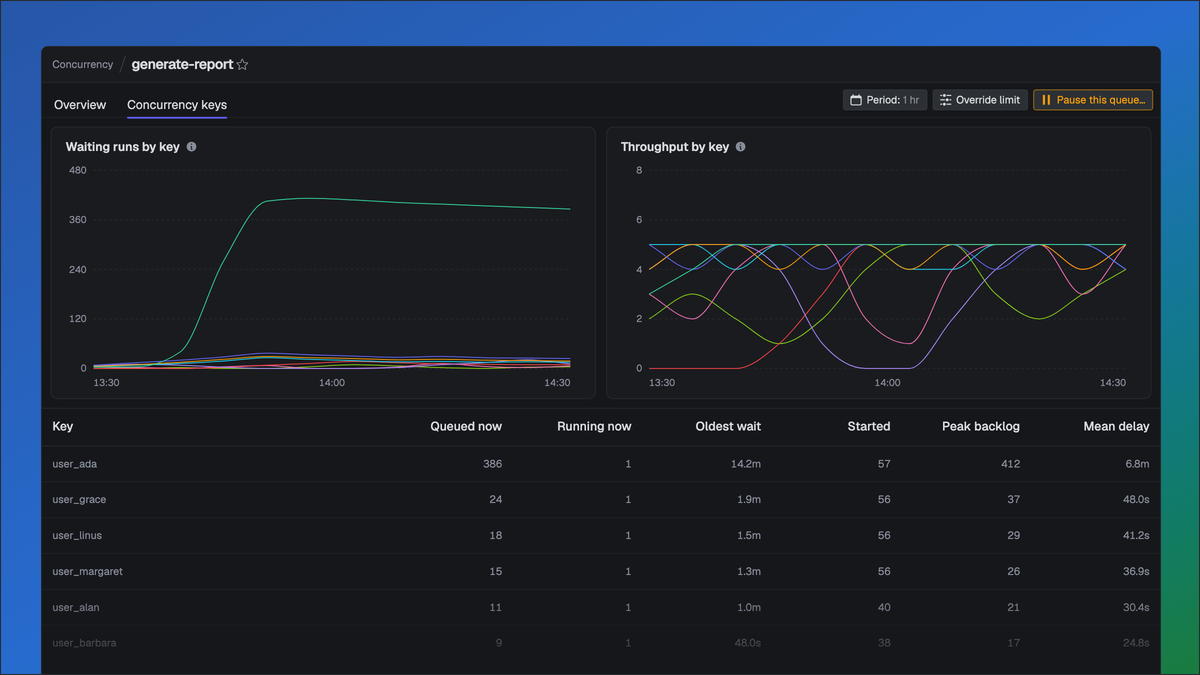This screenshot has width=1200, height=675.
Task: Select the Concurrency keys tab
Action: (177, 105)
